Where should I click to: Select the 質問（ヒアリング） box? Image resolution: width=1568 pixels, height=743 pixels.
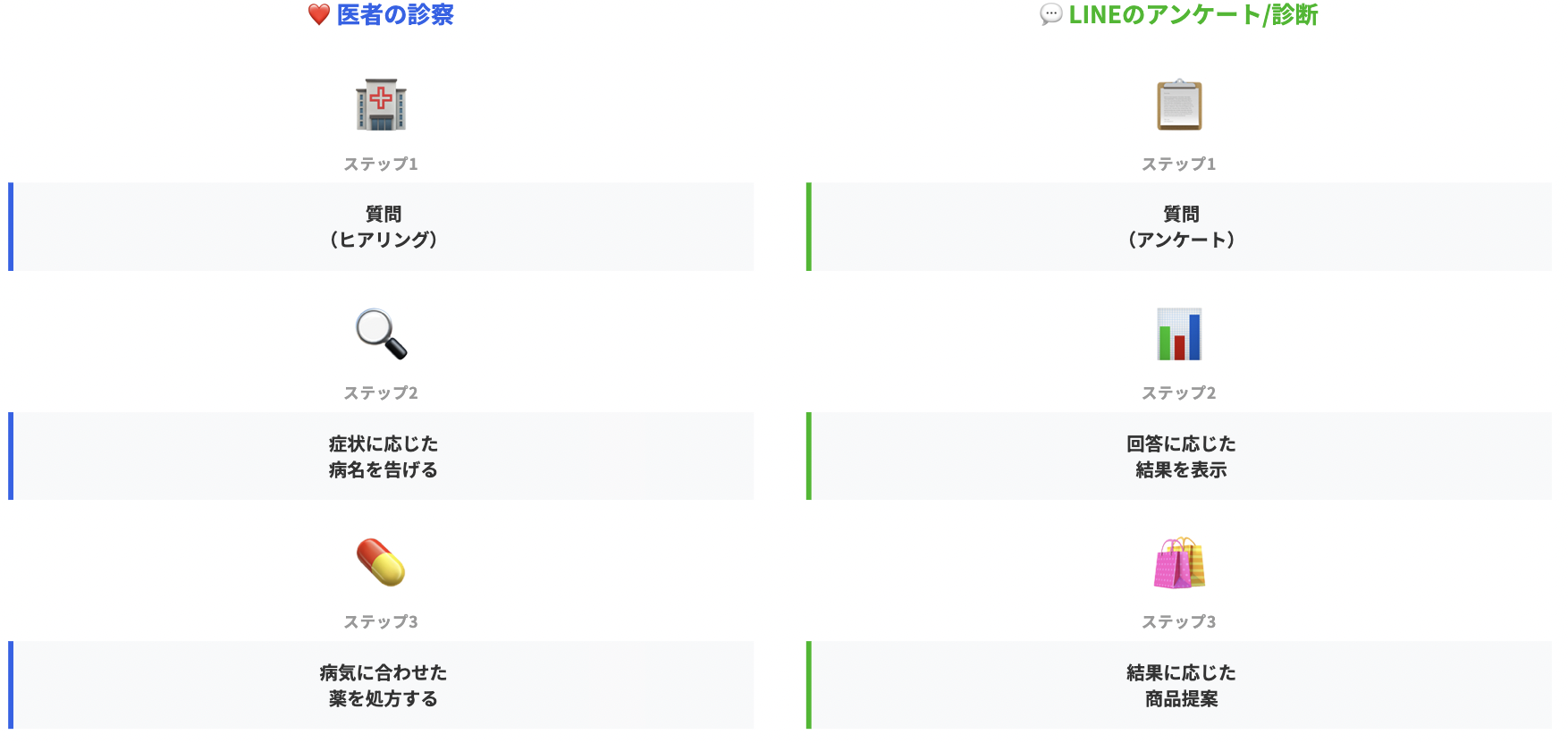tap(383, 227)
